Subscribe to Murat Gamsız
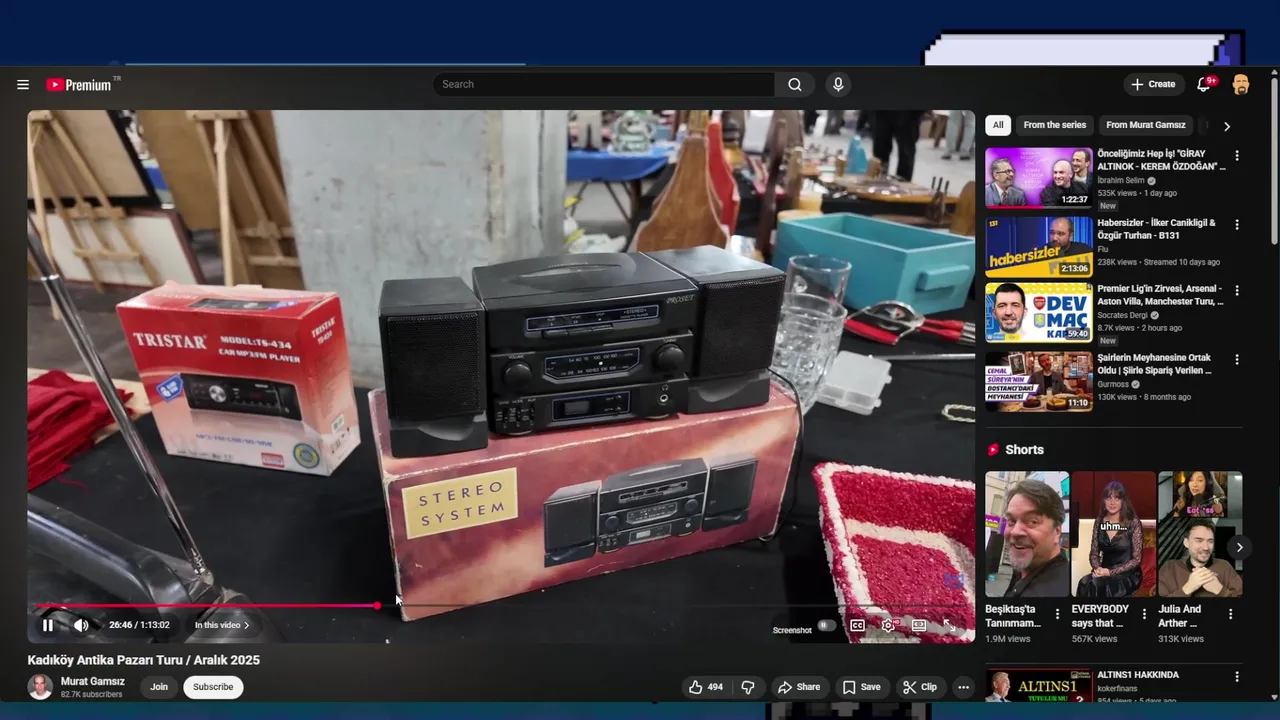 pos(213,687)
